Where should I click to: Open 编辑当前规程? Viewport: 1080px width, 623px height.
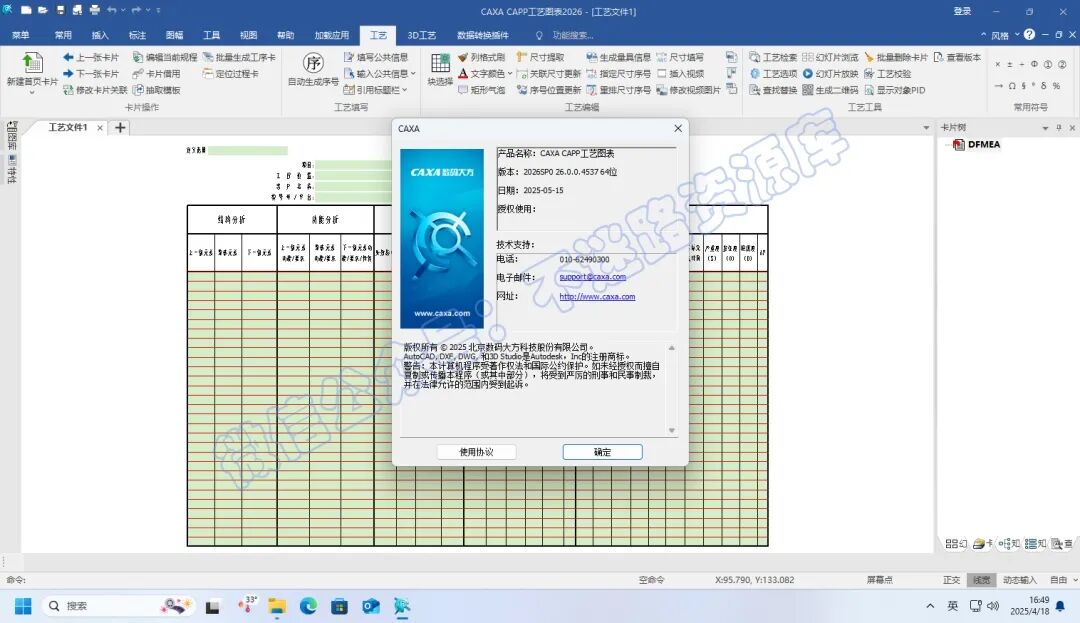[165, 57]
